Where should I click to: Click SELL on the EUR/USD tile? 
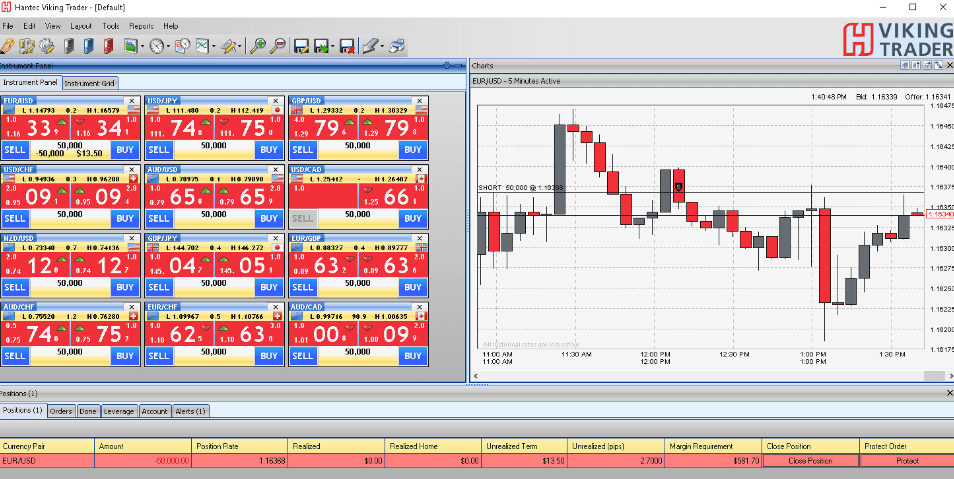coord(15,150)
